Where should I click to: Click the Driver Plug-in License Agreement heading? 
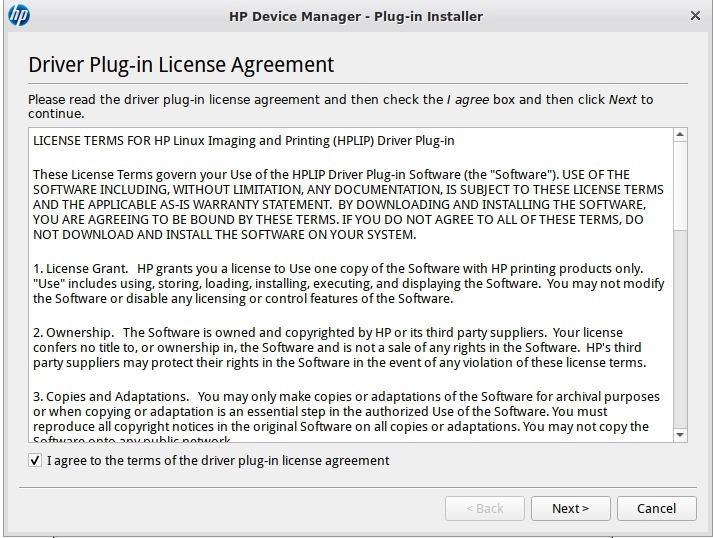181,65
